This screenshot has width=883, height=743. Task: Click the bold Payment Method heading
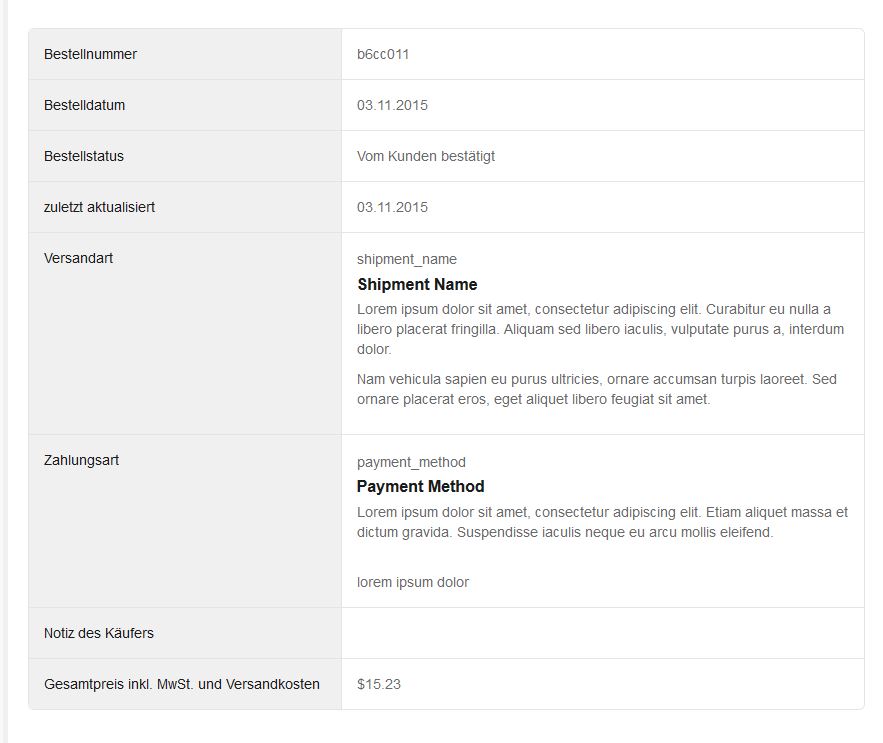click(420, 486)
